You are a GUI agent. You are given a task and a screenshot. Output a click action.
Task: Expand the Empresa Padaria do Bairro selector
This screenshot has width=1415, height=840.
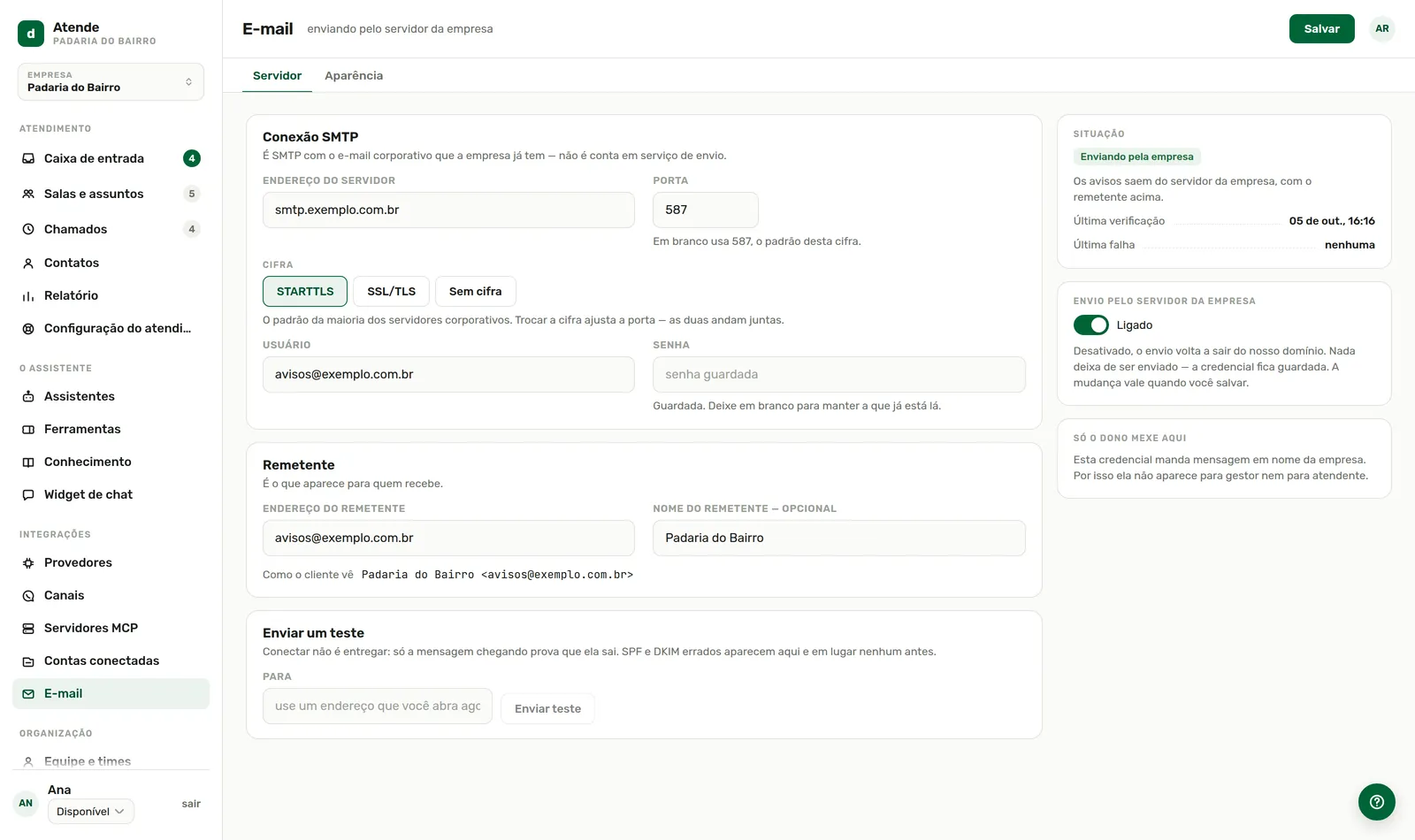[111, 81]
